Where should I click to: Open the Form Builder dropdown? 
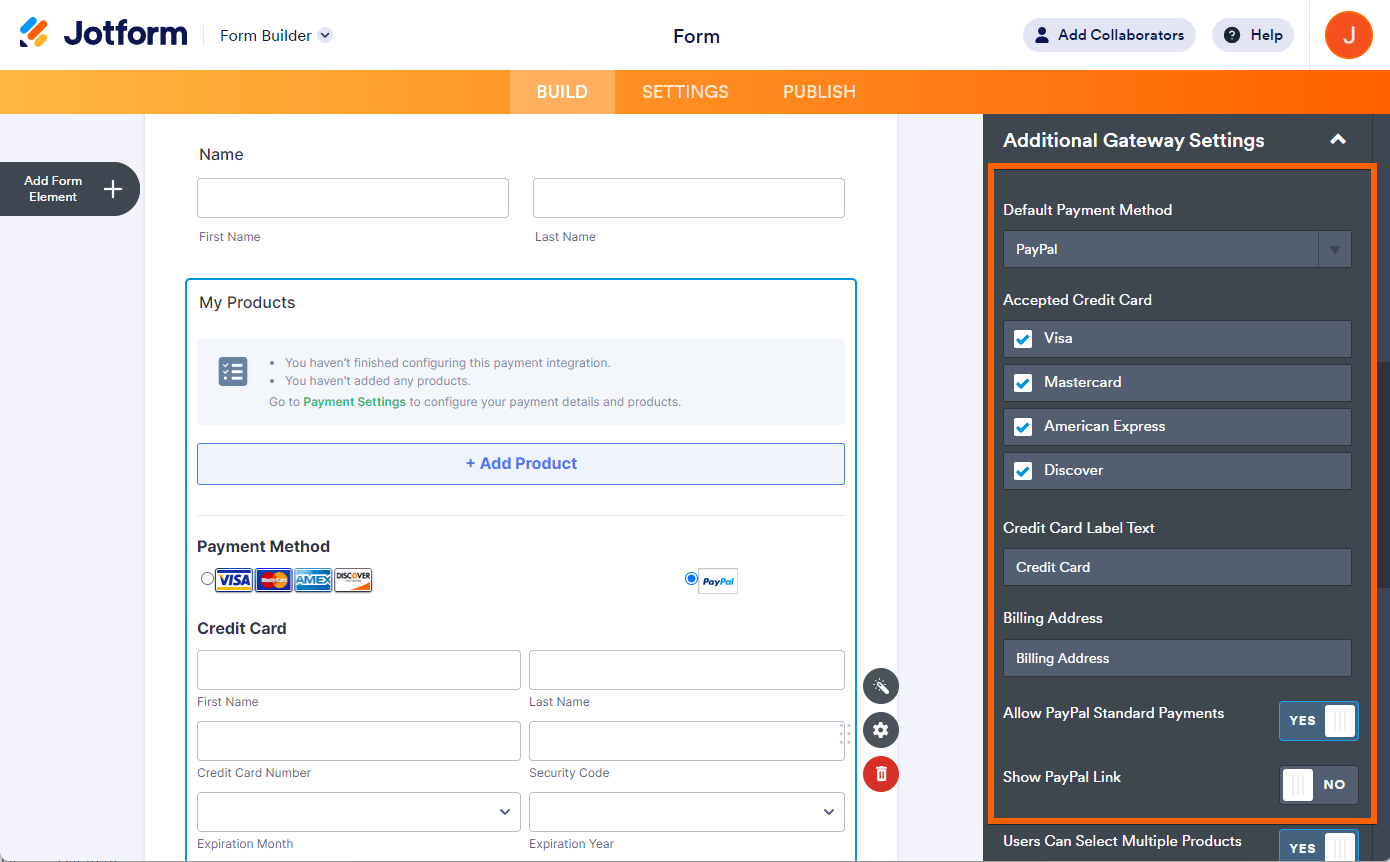[276, 35]
